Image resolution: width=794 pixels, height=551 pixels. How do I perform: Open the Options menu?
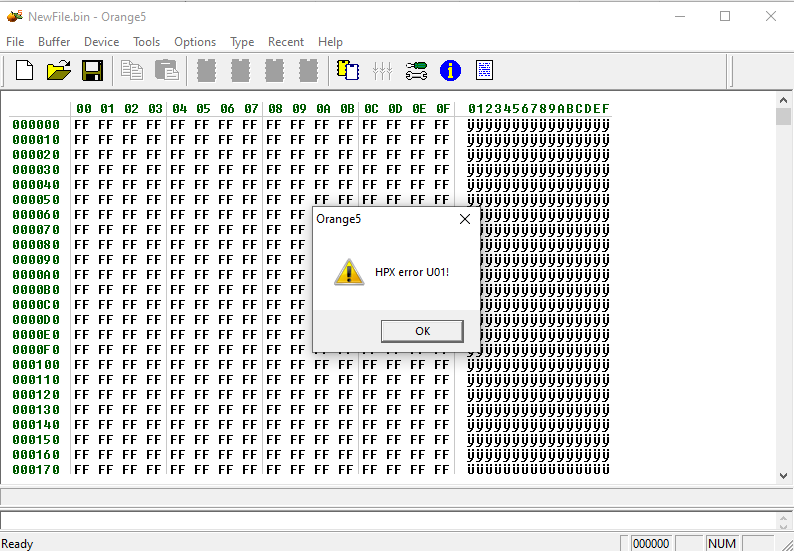tap(194, 42)
